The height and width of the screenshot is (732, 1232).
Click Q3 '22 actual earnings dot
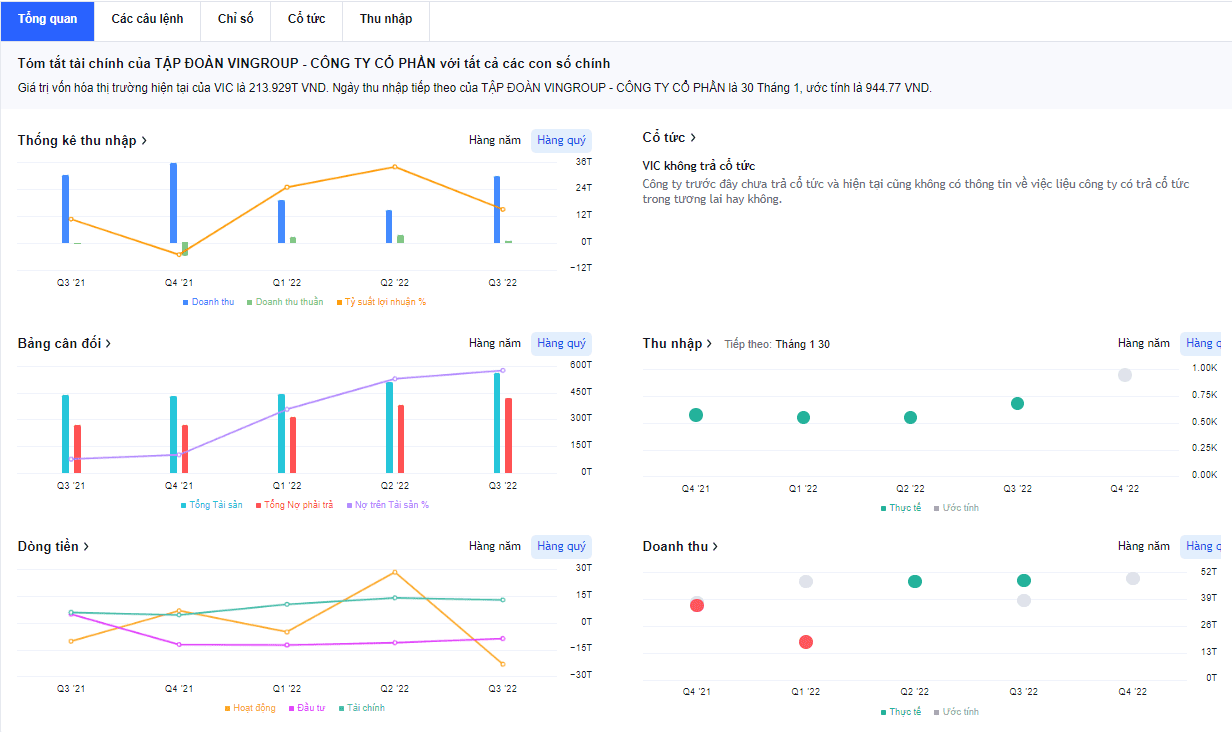coord(1017,404)
